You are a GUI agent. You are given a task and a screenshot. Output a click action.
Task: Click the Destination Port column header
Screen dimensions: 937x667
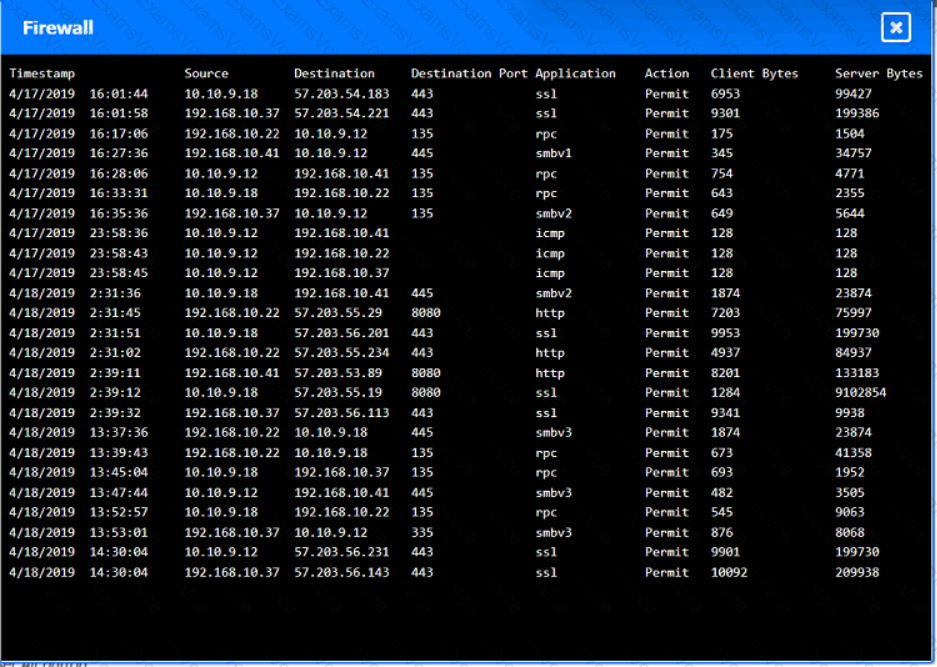tap(469, 74)
